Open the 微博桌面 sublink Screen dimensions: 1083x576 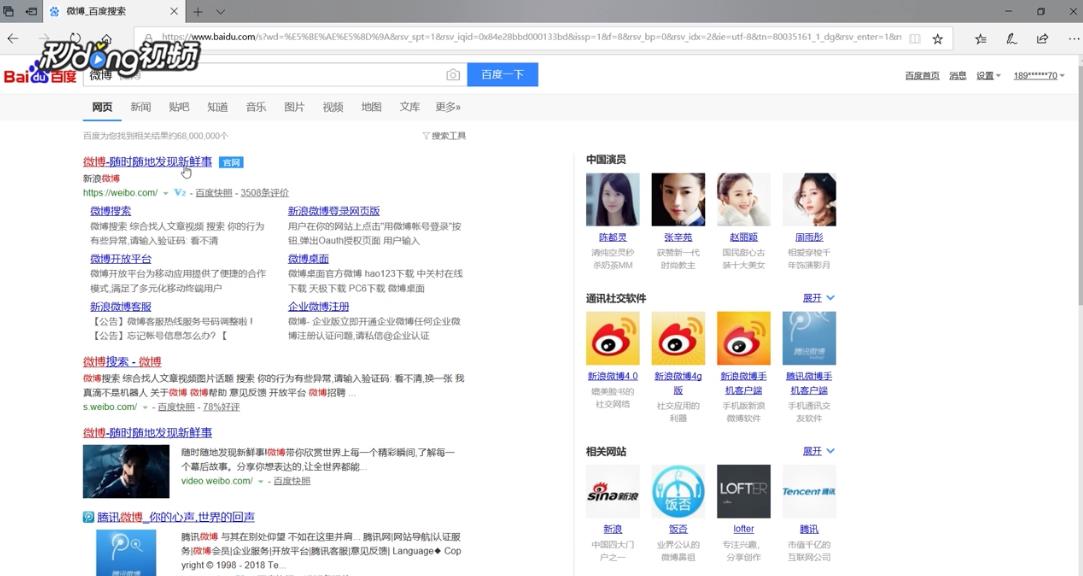point(308,258)
